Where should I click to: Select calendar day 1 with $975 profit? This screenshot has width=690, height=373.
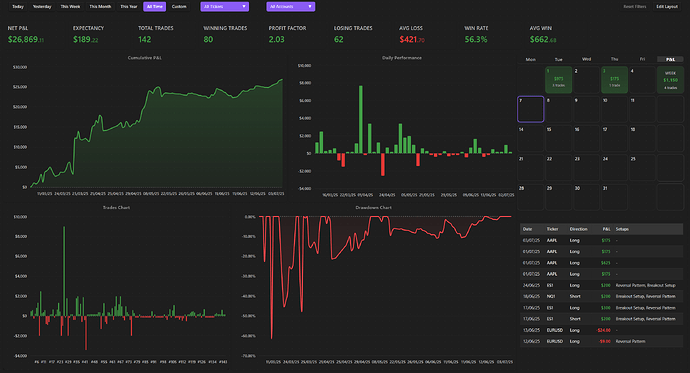[558, 80]
